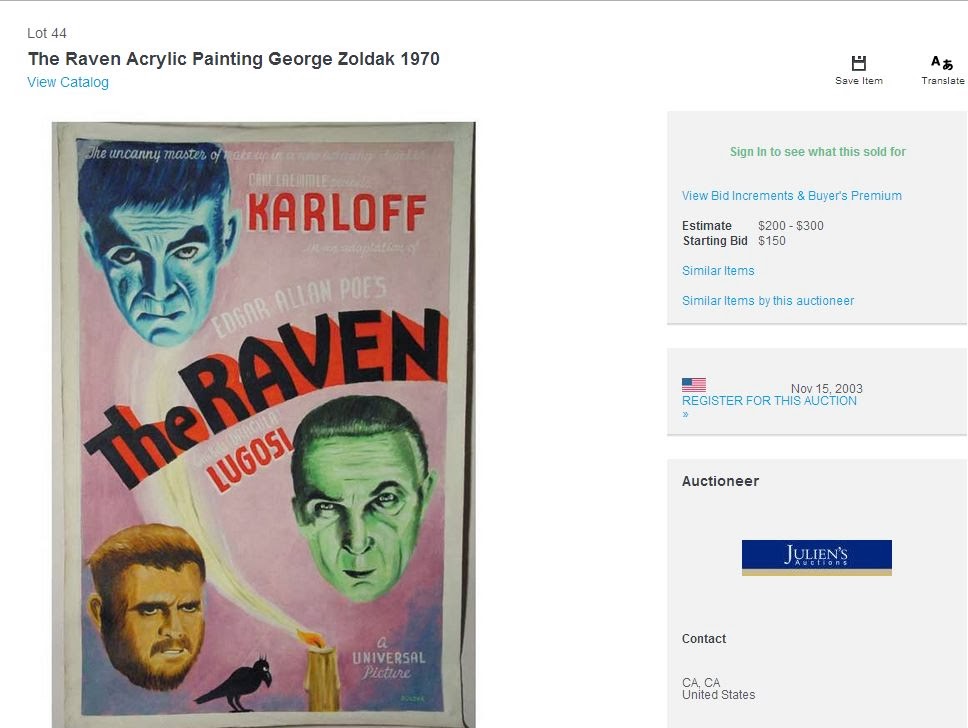Click Sign In to see sold price
968x728 pixels.
tap(817, 152)
